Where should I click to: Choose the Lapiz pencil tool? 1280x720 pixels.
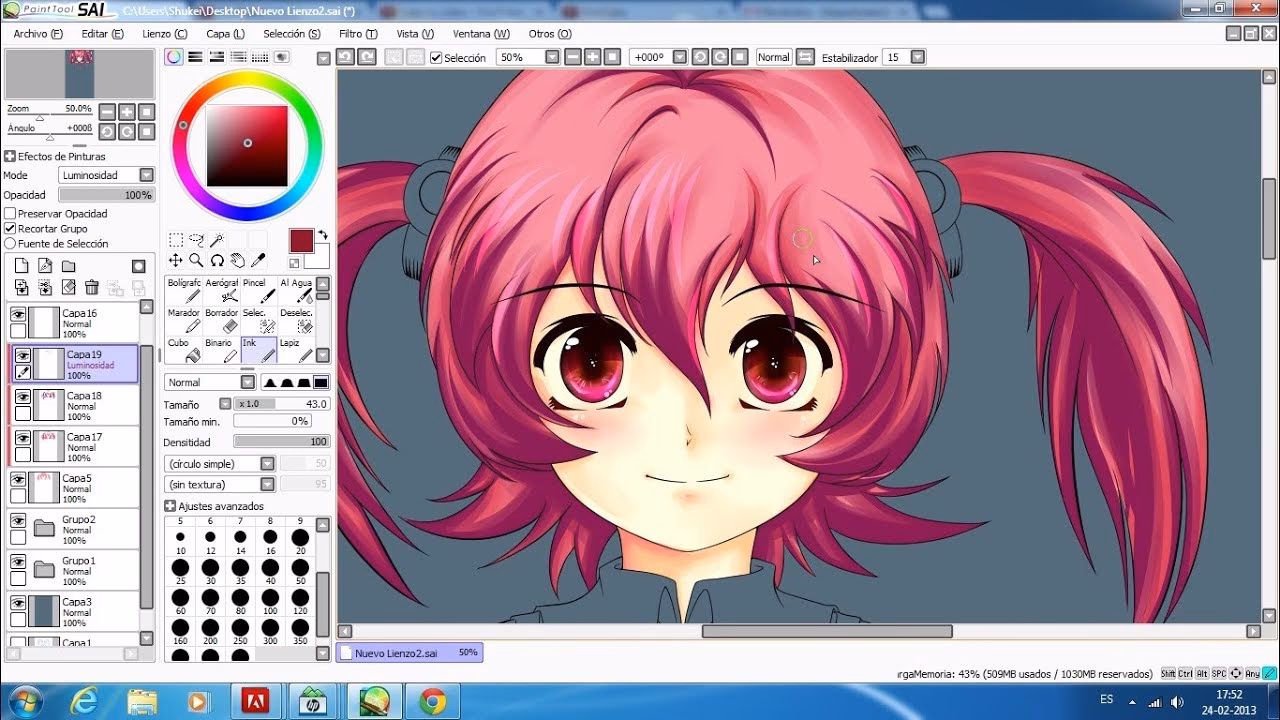[296, 349]
